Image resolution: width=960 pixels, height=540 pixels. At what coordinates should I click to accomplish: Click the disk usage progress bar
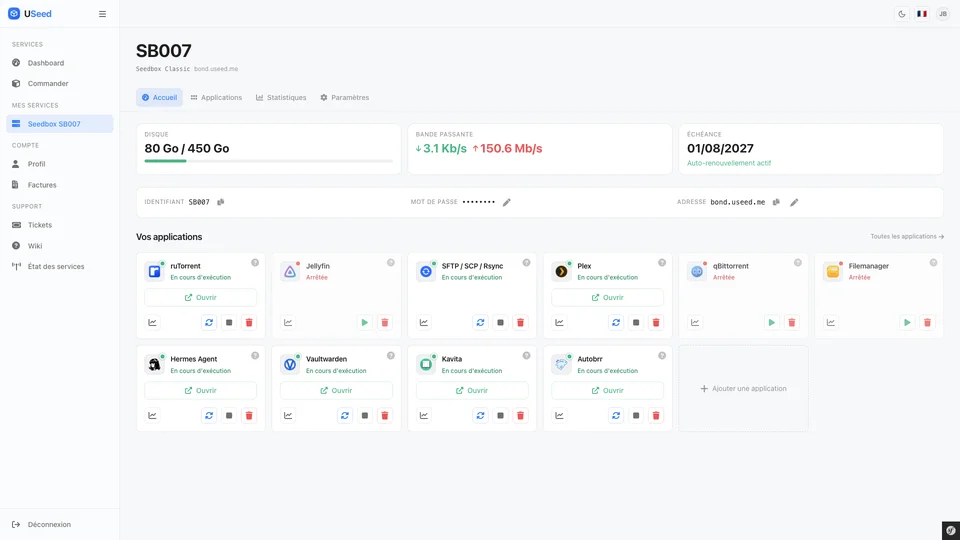269,161
